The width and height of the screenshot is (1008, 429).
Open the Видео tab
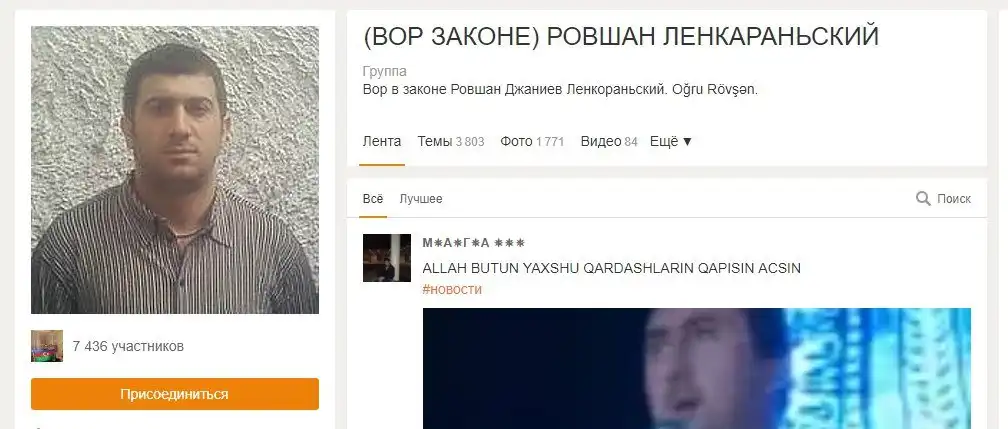pos(609,141)
